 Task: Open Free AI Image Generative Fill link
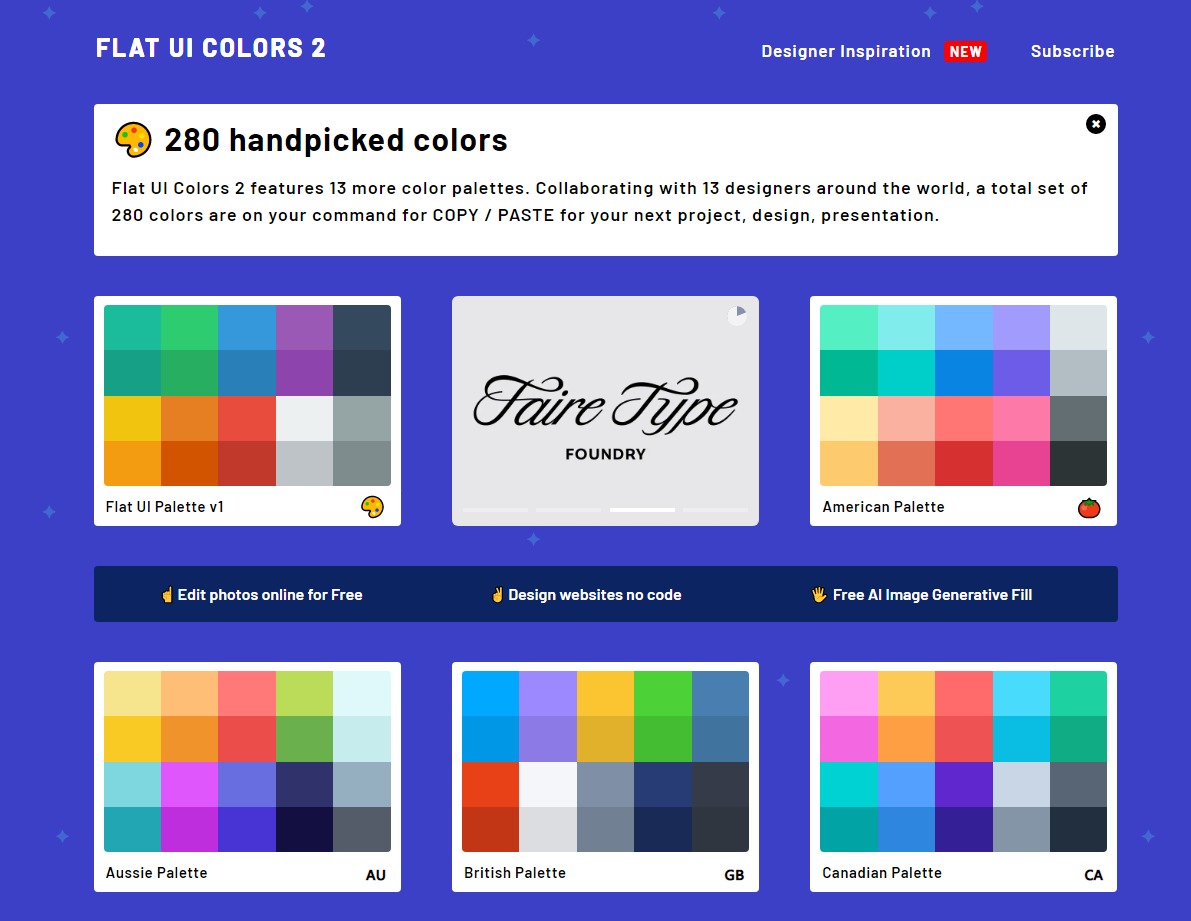point(922,595)
